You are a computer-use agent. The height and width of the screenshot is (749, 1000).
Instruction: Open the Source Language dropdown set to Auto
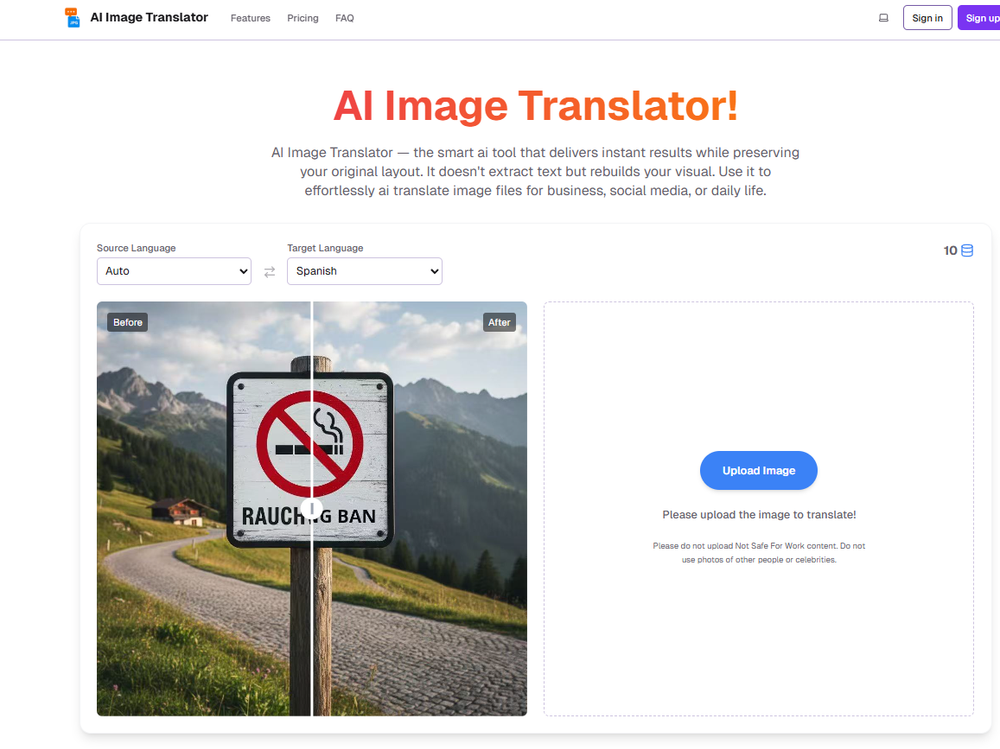[173, 271]
